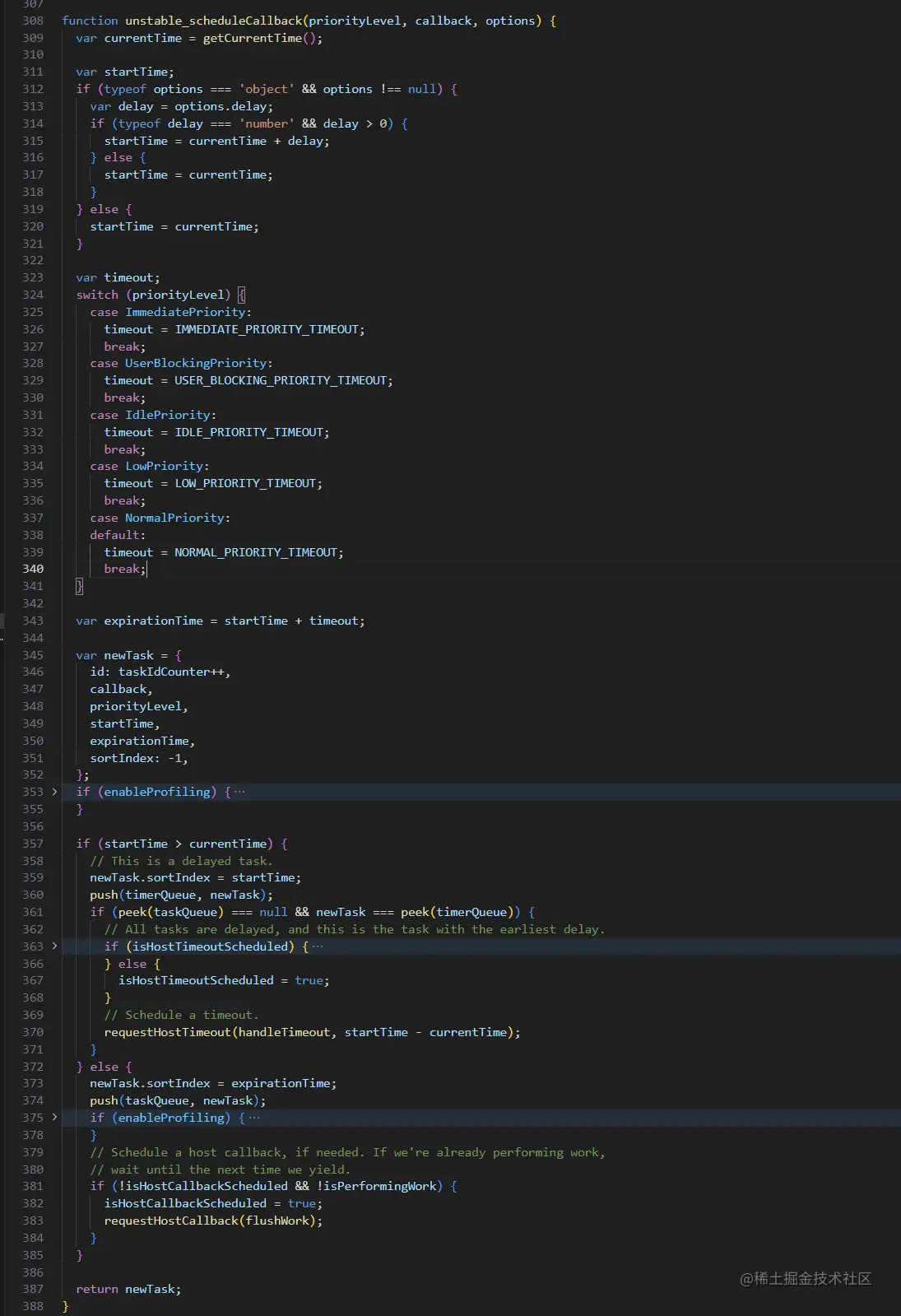
Task: Click expirationTime variable on line 343
Action: [153, 621]
